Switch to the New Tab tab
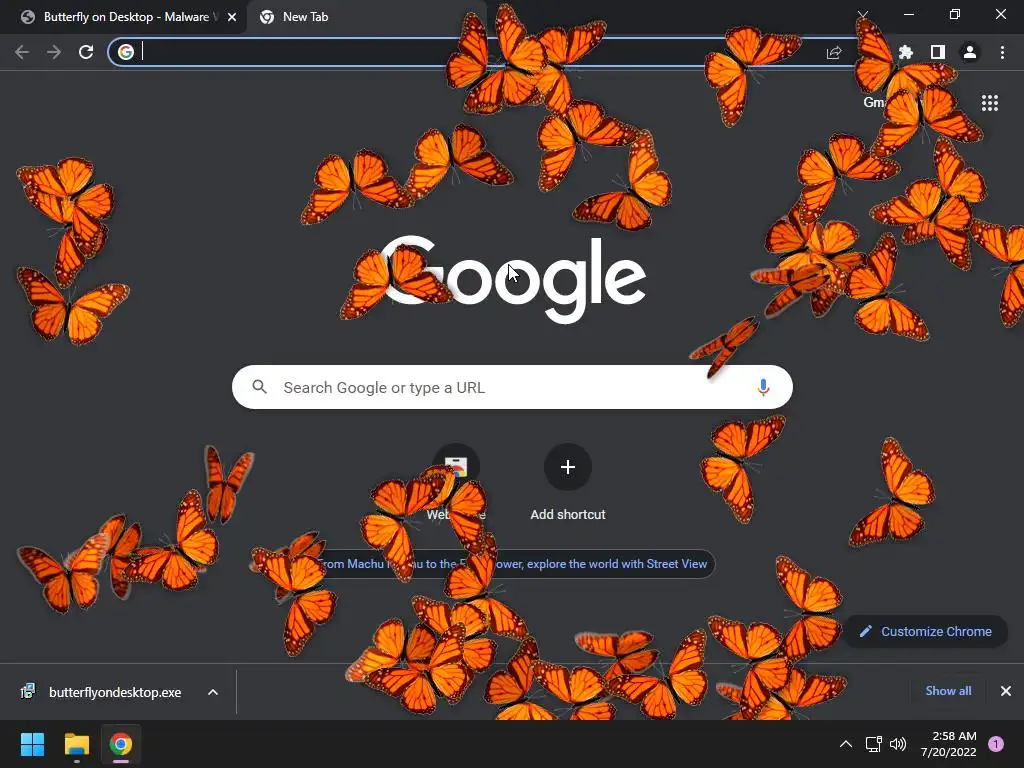 click(366, 17)
